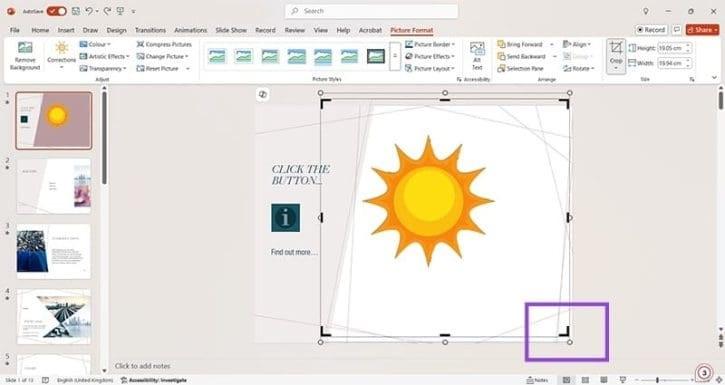Click the Record button at top right
Screen dimensions: 725x385
651,30
